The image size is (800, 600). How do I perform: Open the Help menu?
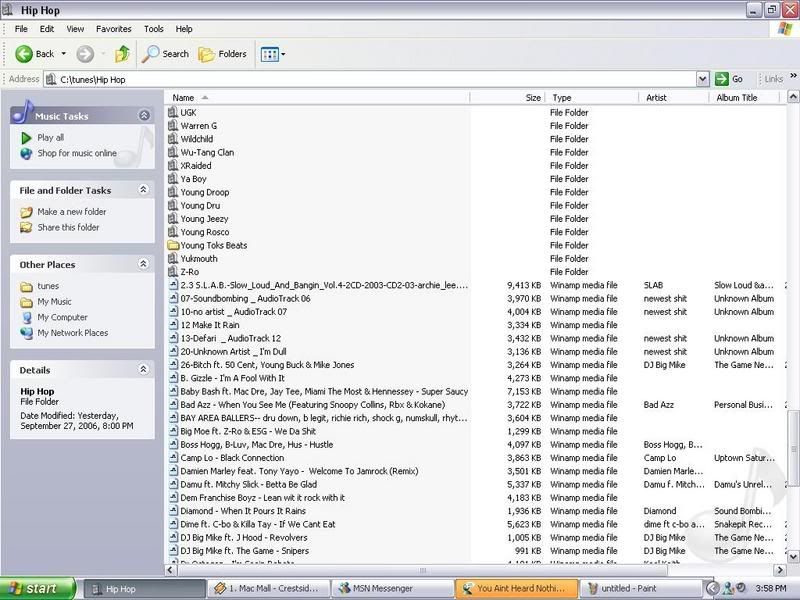pos(184,29)
